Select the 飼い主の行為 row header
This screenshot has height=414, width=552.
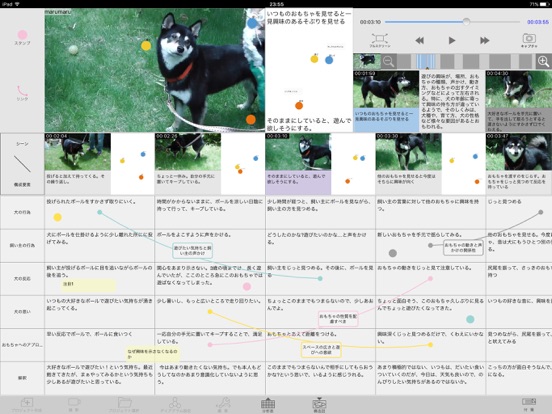click(x=22, y=246)
